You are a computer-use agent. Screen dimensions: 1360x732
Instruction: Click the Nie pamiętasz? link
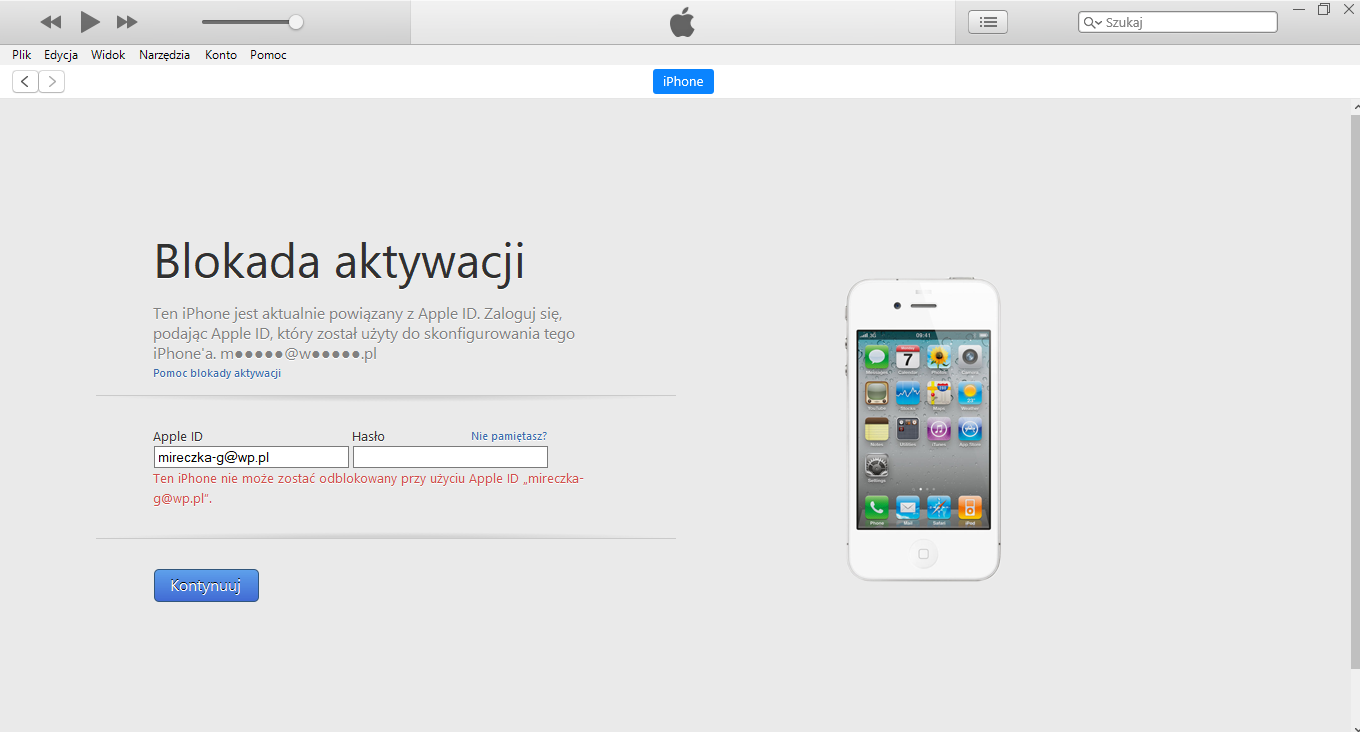click(x=509, y=436)
